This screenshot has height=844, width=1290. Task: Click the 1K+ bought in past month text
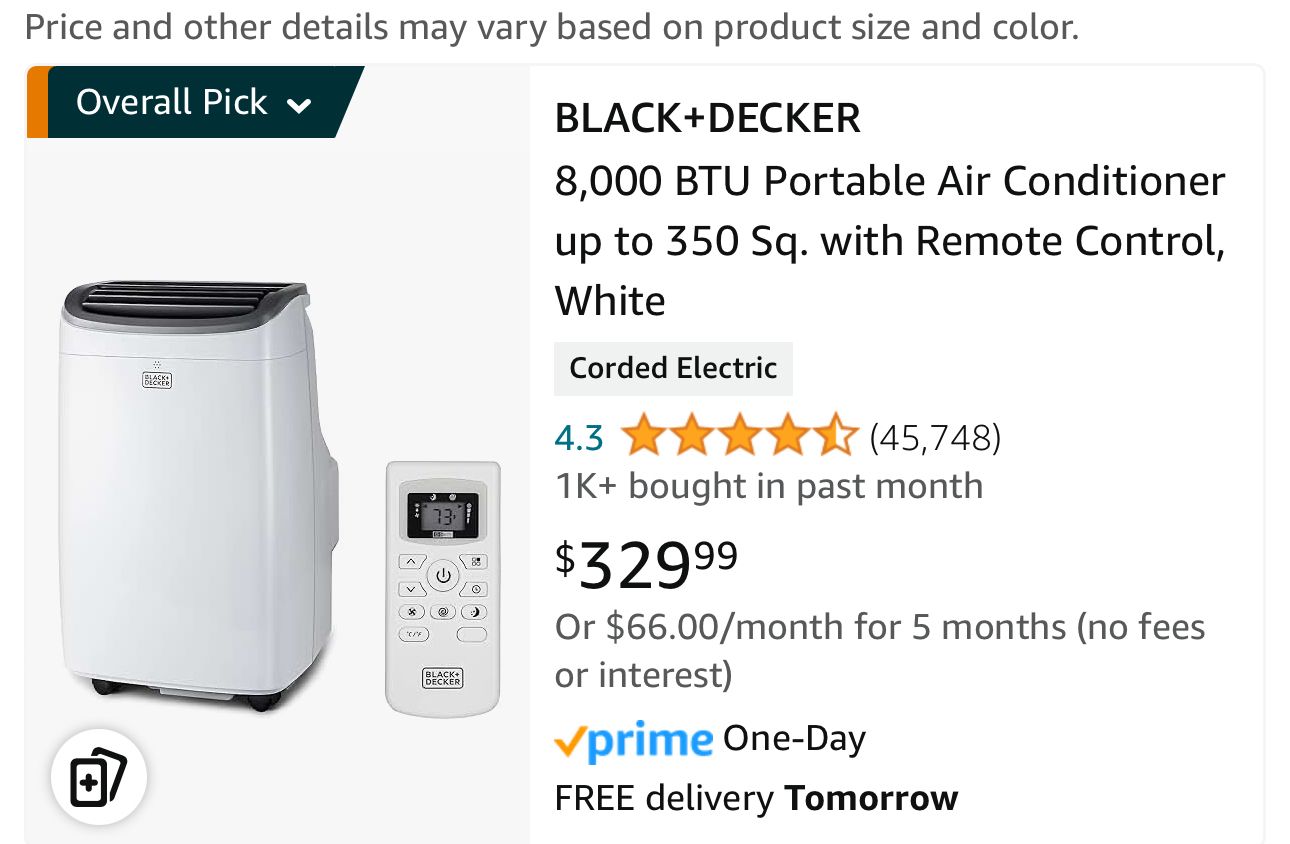pos(769,487)
